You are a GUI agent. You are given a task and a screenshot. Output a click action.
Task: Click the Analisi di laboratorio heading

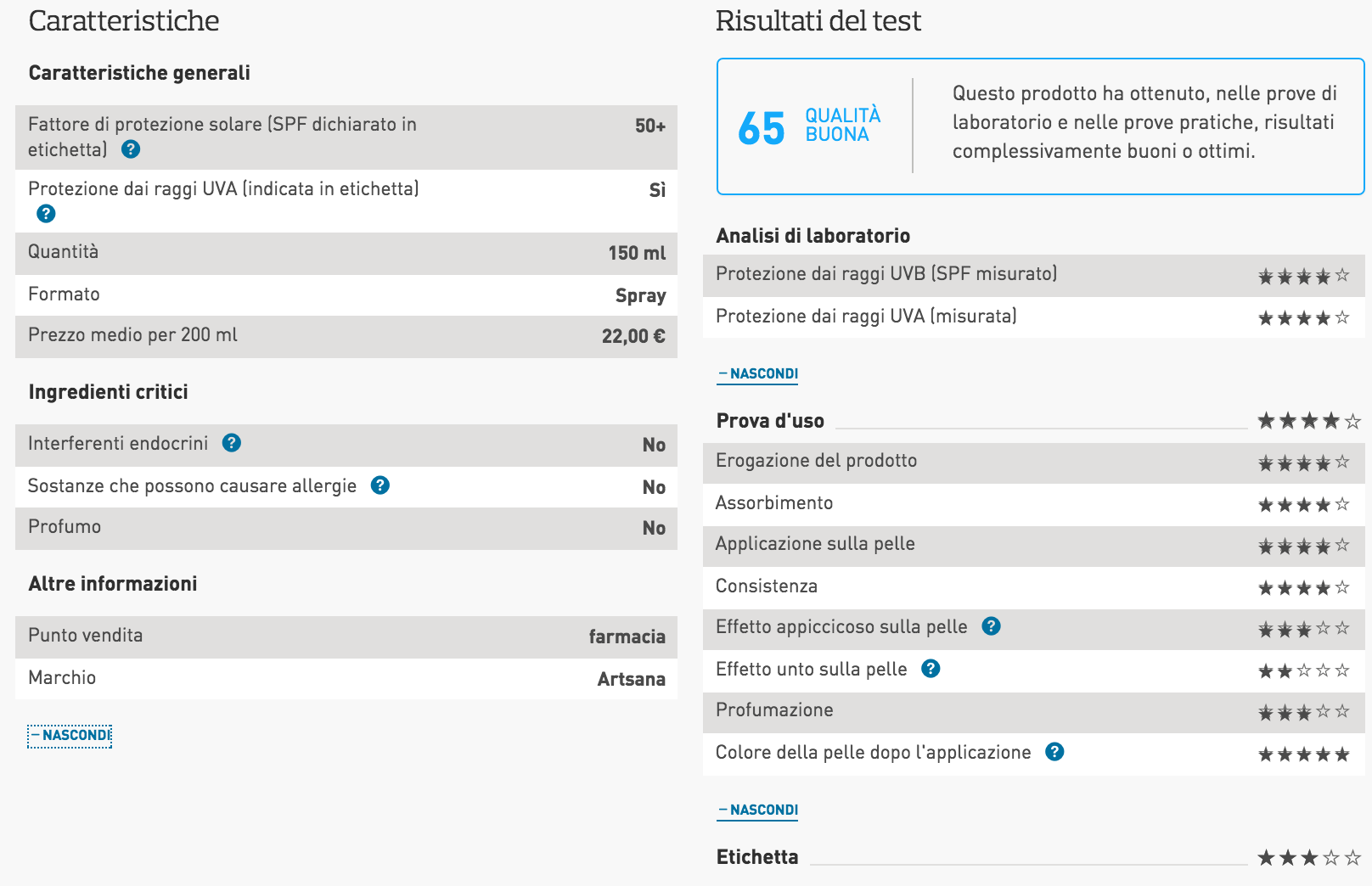(813, 236)
